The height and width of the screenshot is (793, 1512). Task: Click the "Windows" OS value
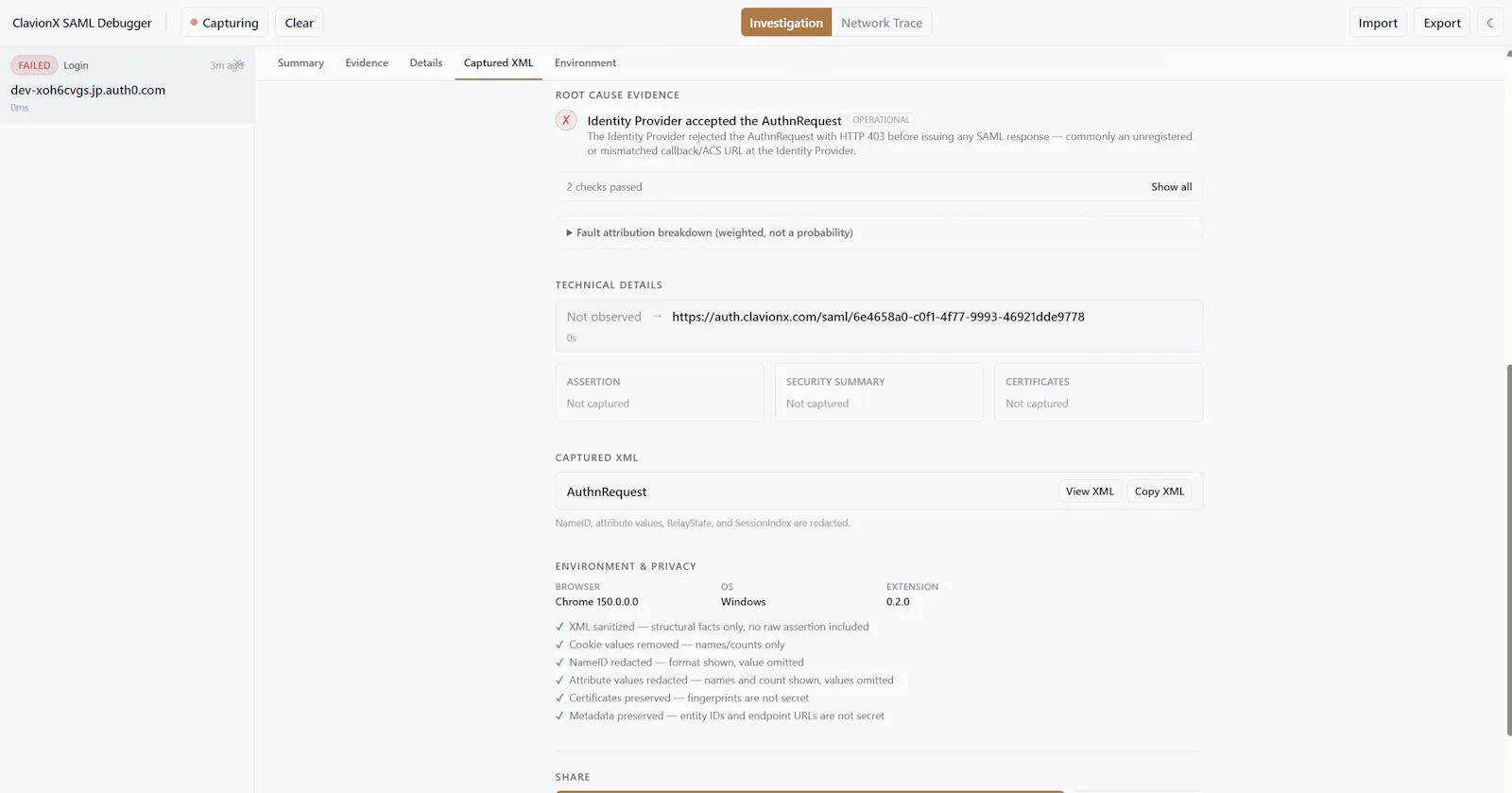[x=743, y=602]
